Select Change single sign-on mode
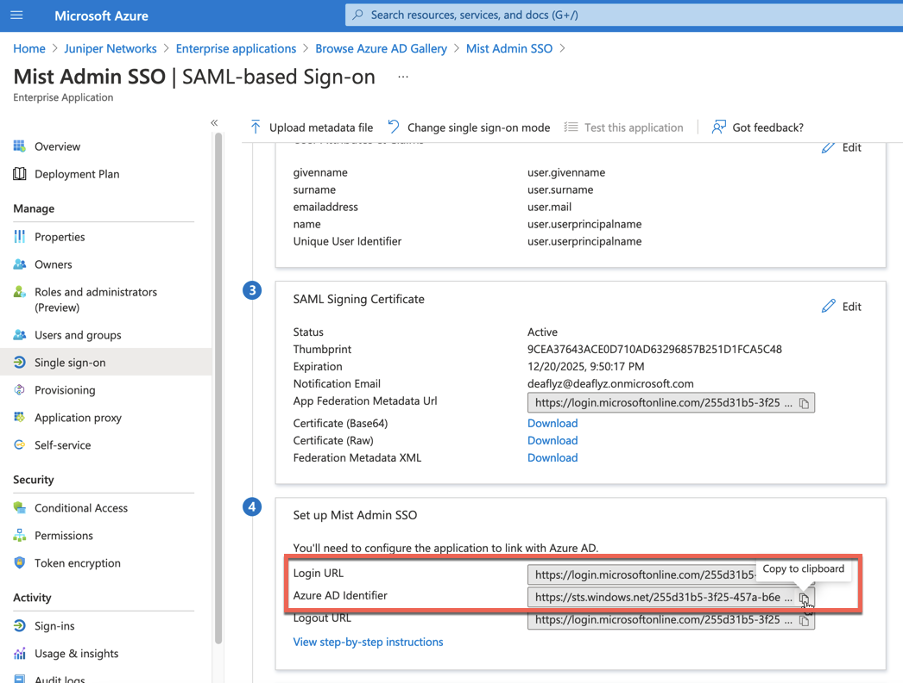This screenshot has width=904, height=684. point(468,127)
